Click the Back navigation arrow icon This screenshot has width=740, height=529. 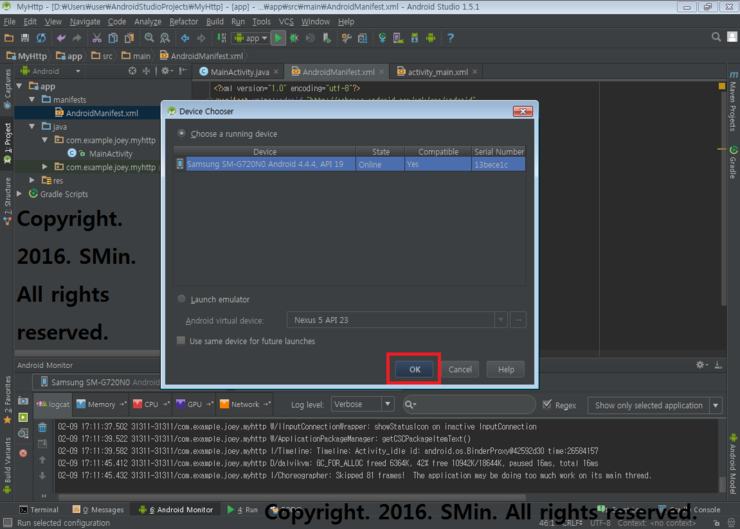tap(185, 38)
